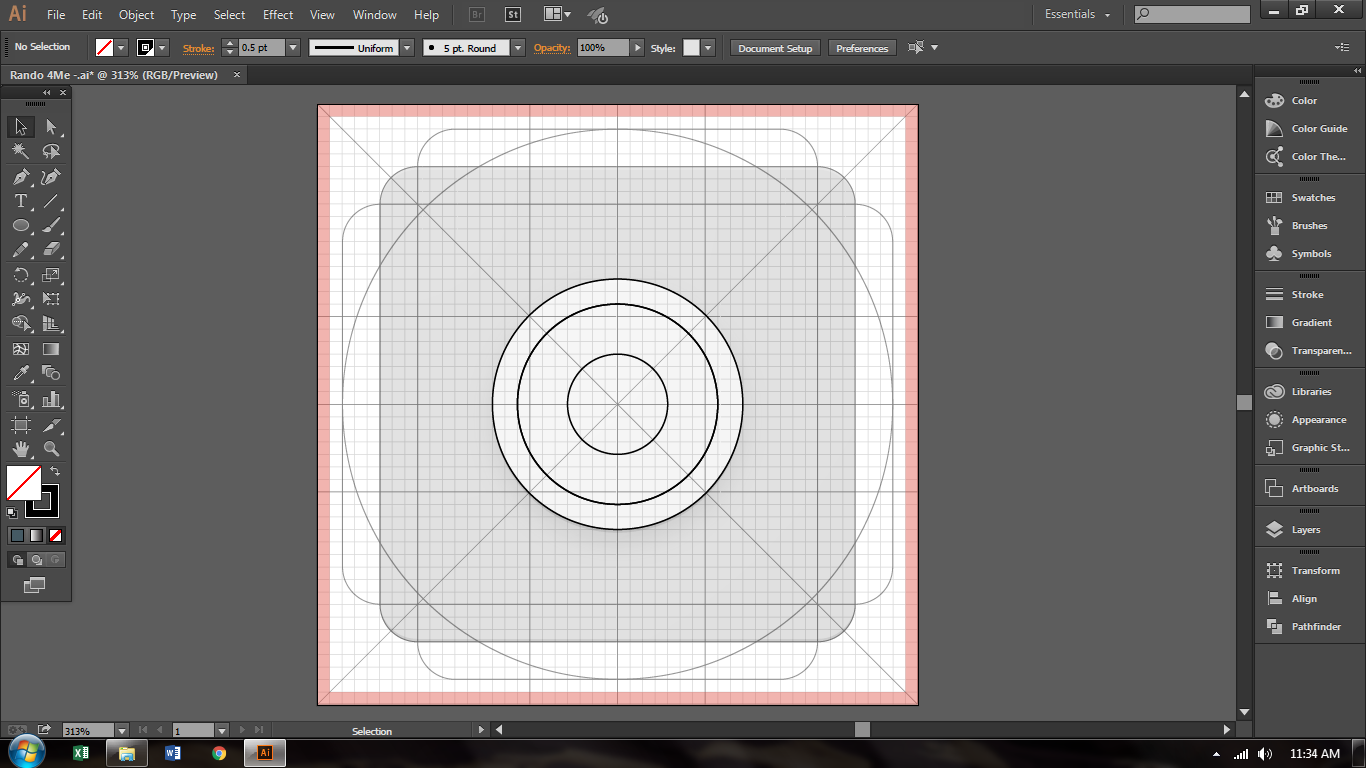Select the Pencil tool
Viewport: 1366px width, 768px height.
(x=21, y=250)
